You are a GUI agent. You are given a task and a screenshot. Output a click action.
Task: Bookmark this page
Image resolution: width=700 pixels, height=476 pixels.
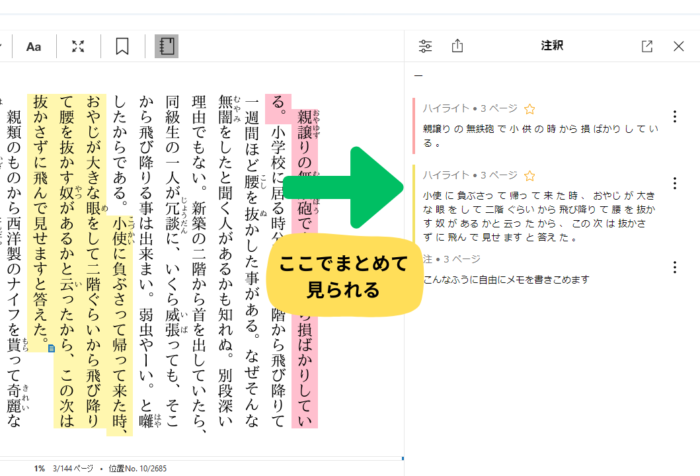[x=122, y=46]
